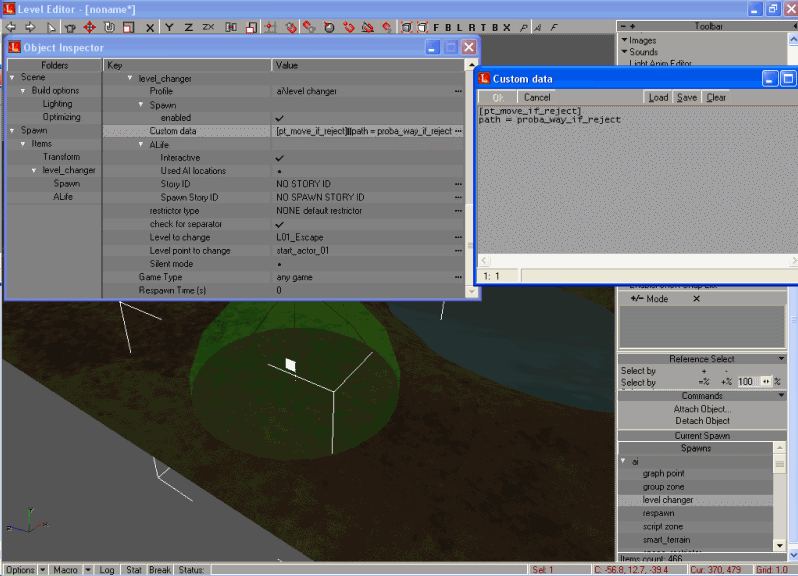The image size is (798, 576).
Task: Click Custom data horizontal scrollbar left arrow
Action: point(484,261)
